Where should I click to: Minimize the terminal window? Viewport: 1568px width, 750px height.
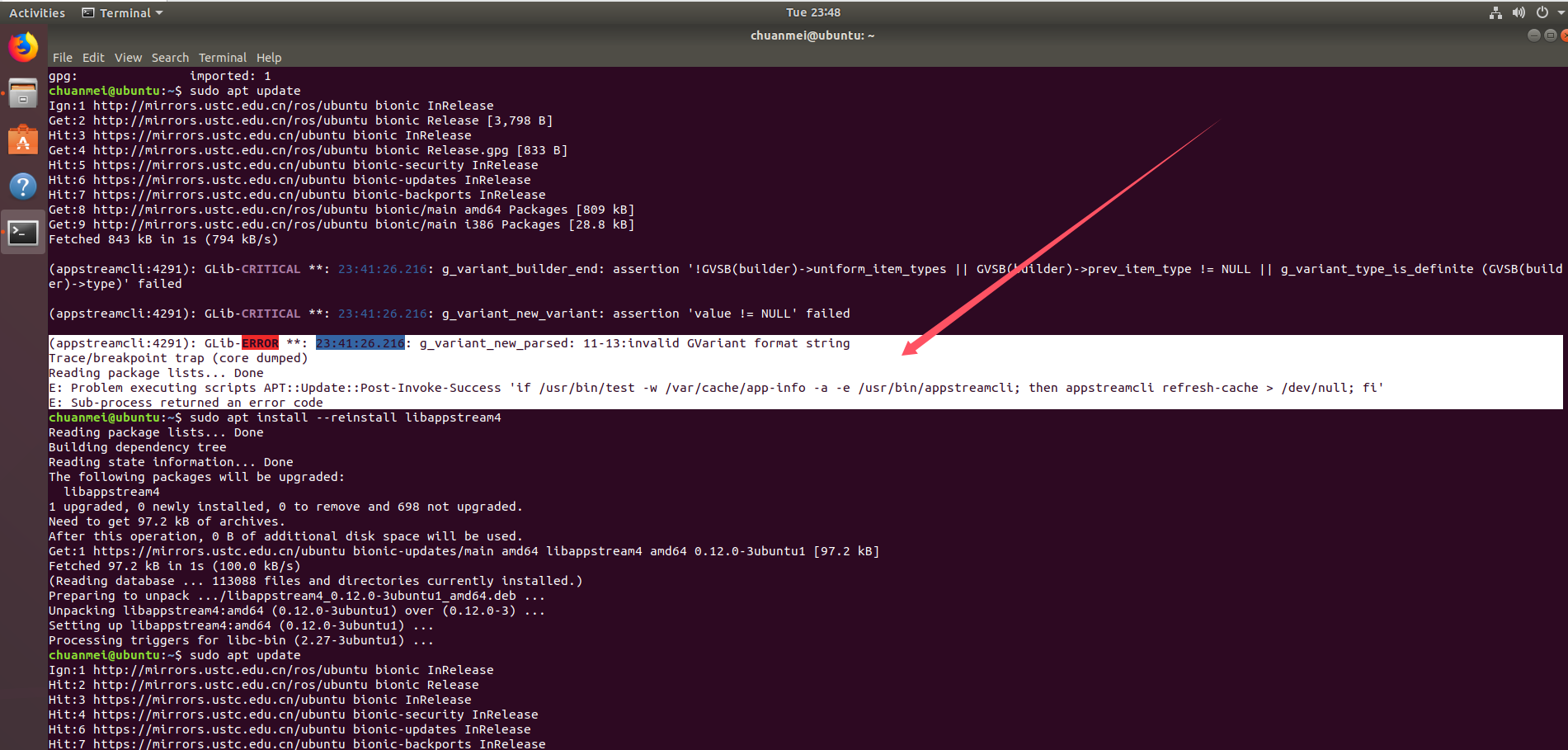point(1533,35)
